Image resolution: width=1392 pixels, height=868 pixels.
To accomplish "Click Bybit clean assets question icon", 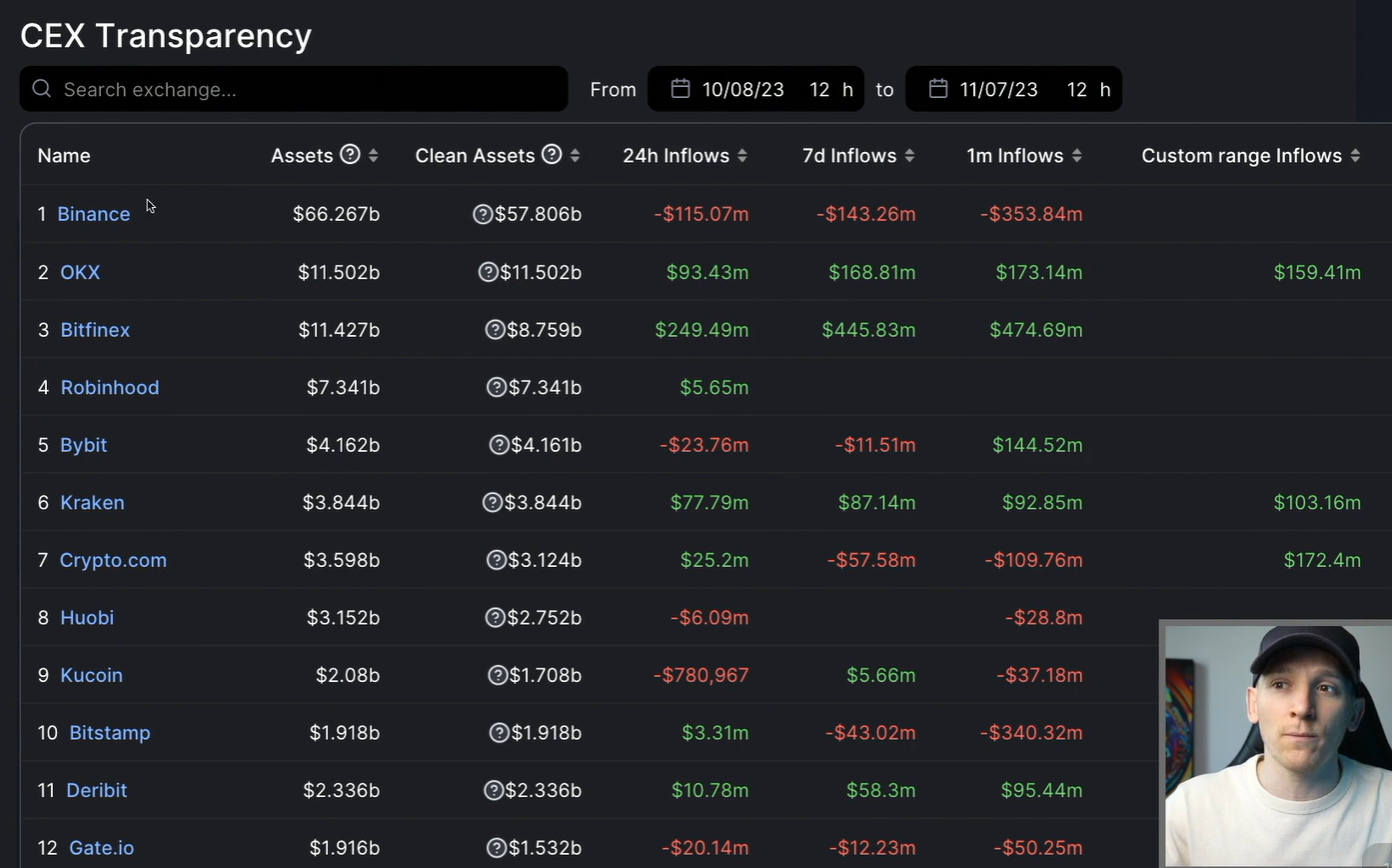I will point(499,445).
